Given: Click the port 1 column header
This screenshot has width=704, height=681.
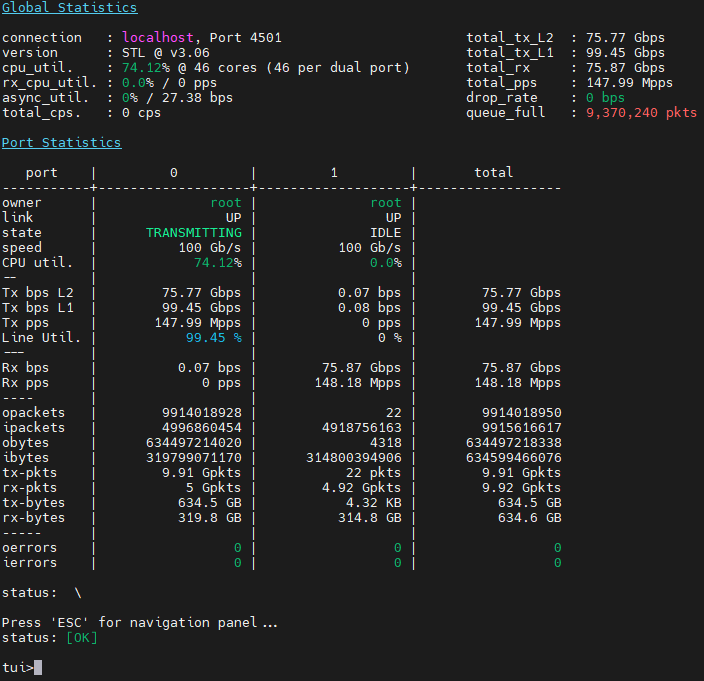Looking at the screenshot, I should tap(333, 173).
